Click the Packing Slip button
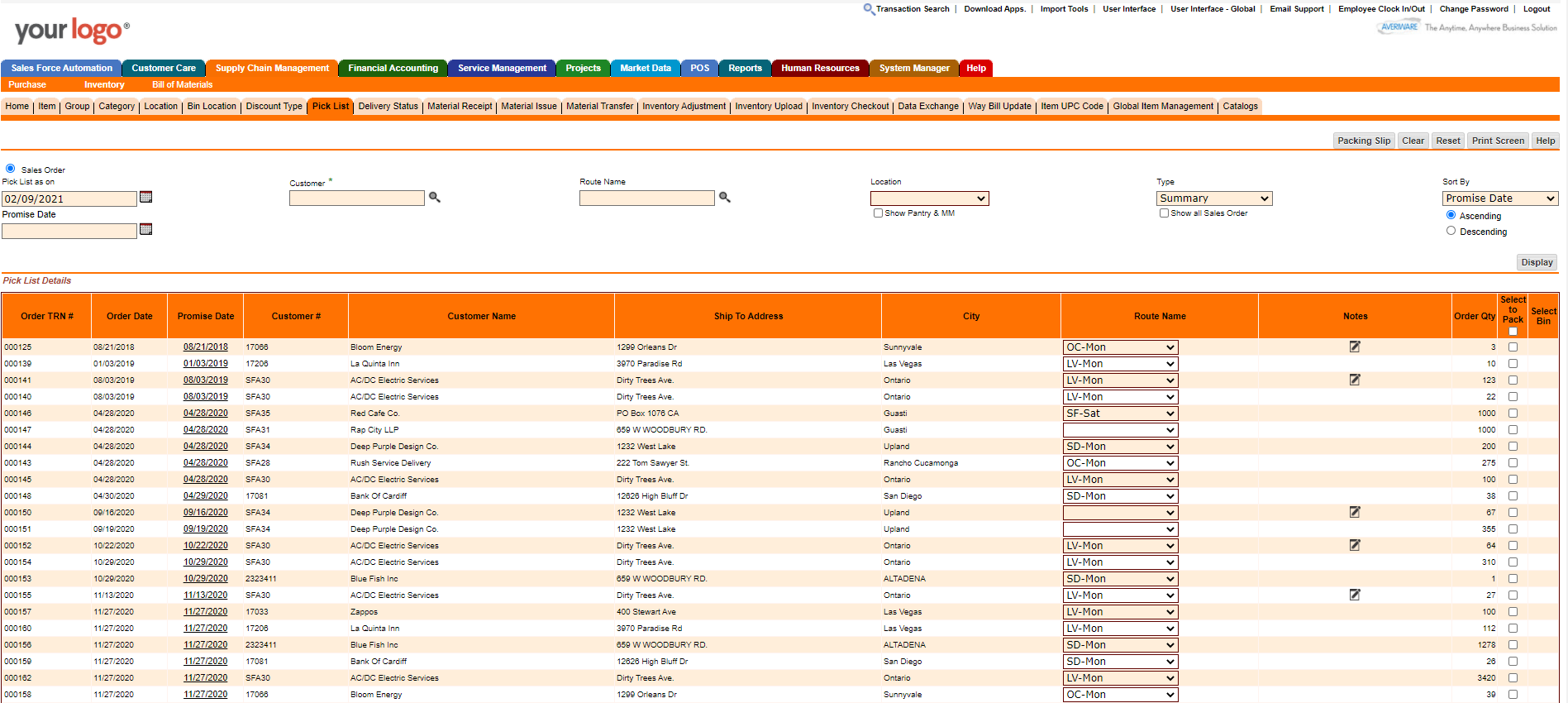Screen dimensions: 1568x703 coord(1364,141)
